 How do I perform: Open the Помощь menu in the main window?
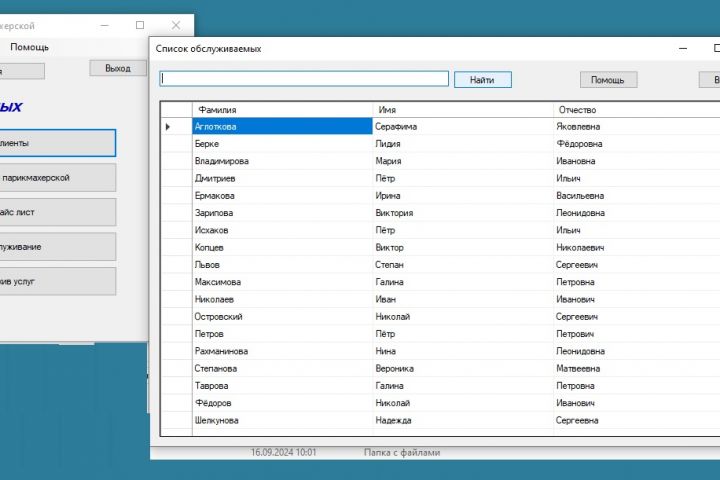click(x=29, y=47)
